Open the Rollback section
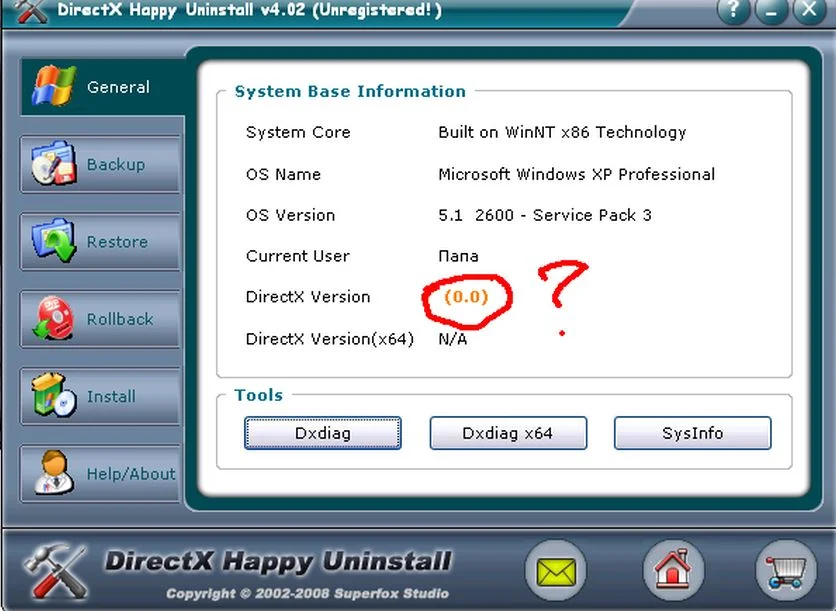The image size is (836, 611). (x=100, y=318)
